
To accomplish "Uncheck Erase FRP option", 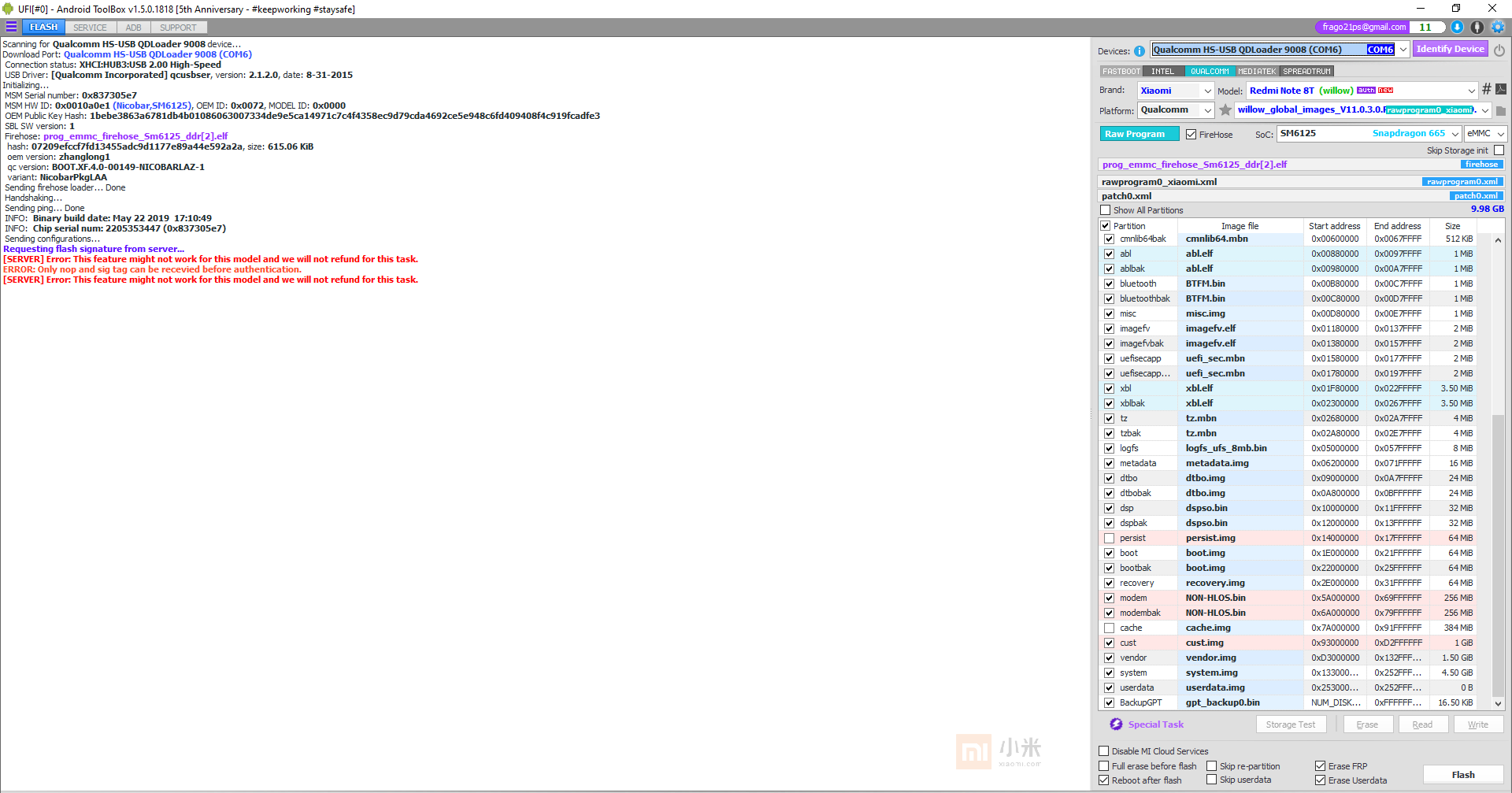I will point(1321,766).
